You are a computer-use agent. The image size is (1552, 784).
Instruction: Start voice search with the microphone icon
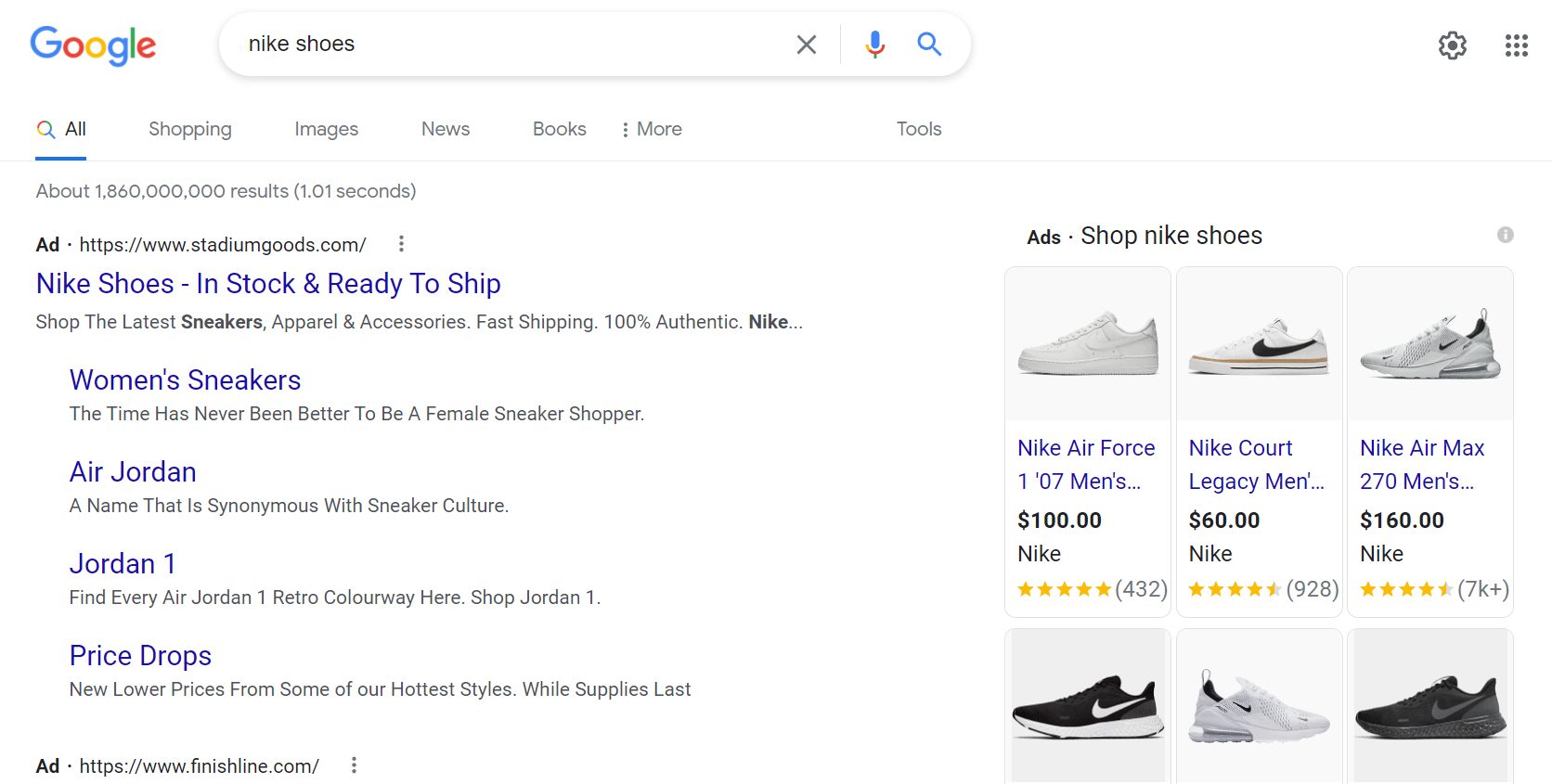coord(874,45)
